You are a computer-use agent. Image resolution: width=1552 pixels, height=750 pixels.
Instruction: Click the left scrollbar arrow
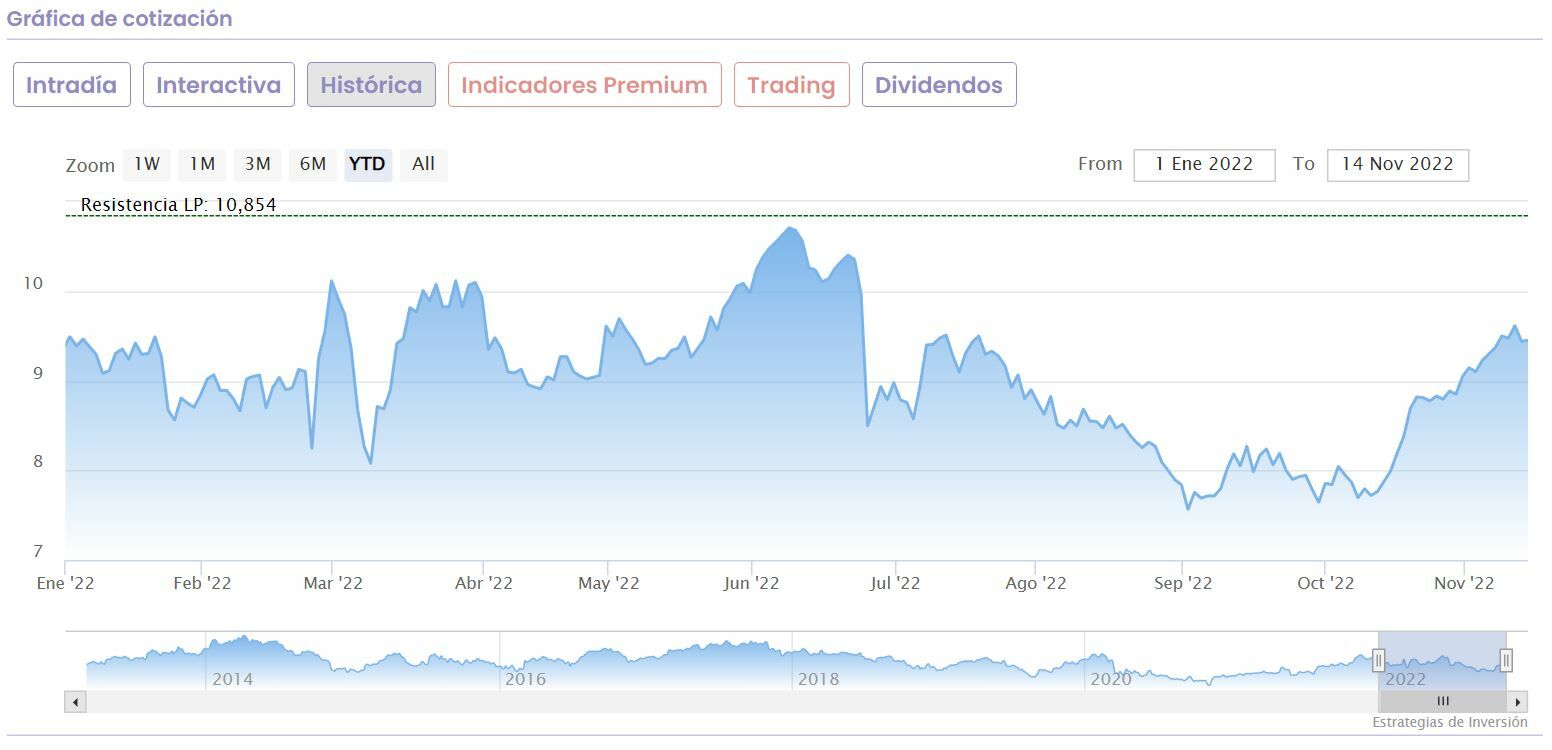[76, 702]
